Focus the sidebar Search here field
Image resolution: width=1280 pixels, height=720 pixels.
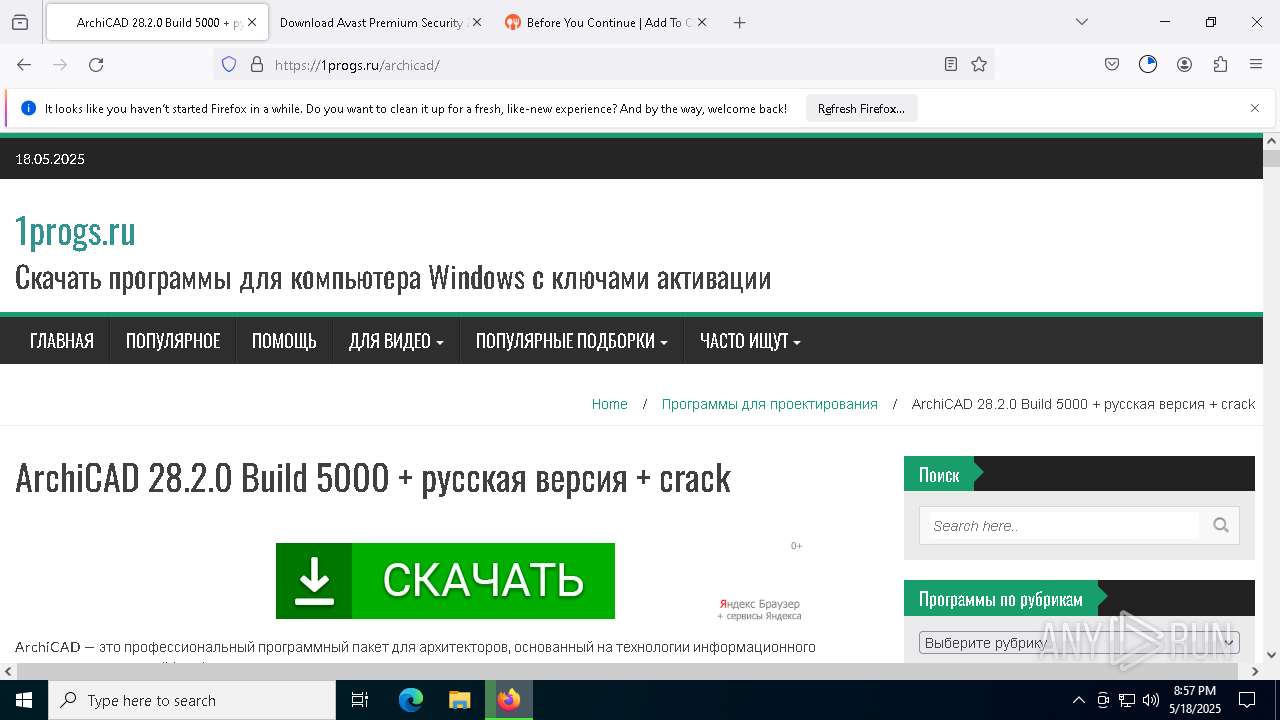tap(1064, 526)
